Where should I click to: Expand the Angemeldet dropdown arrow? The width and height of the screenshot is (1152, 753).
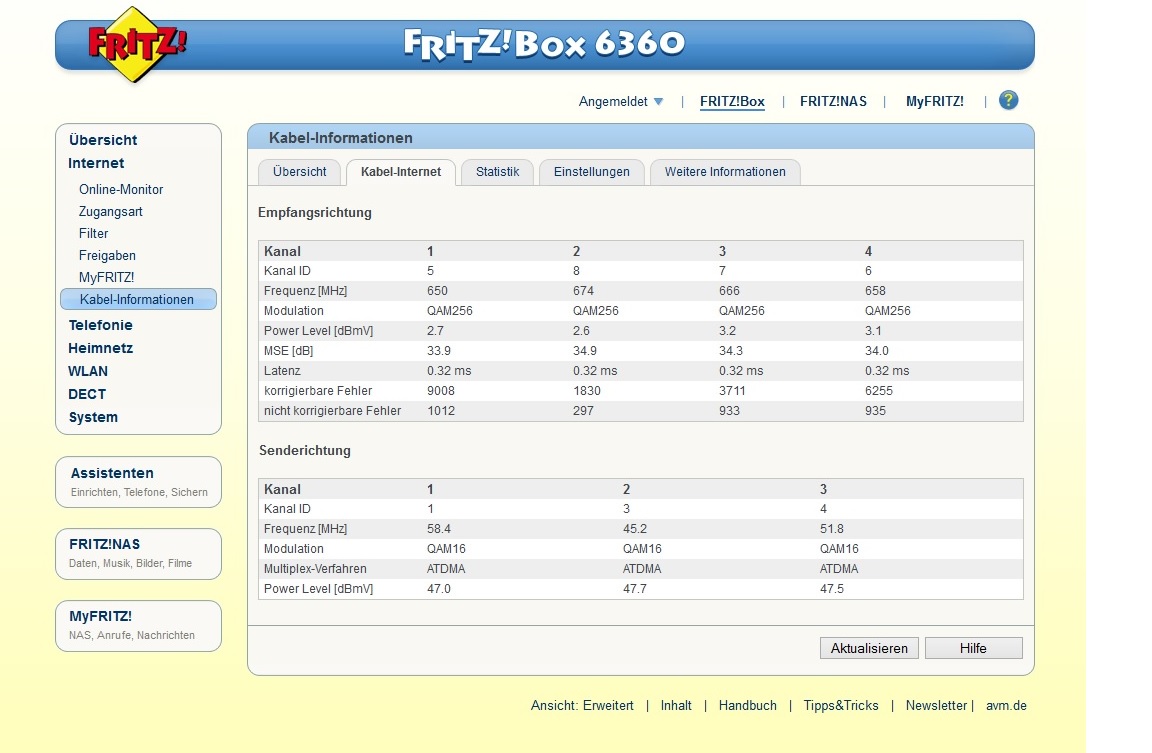click(658, 101)
